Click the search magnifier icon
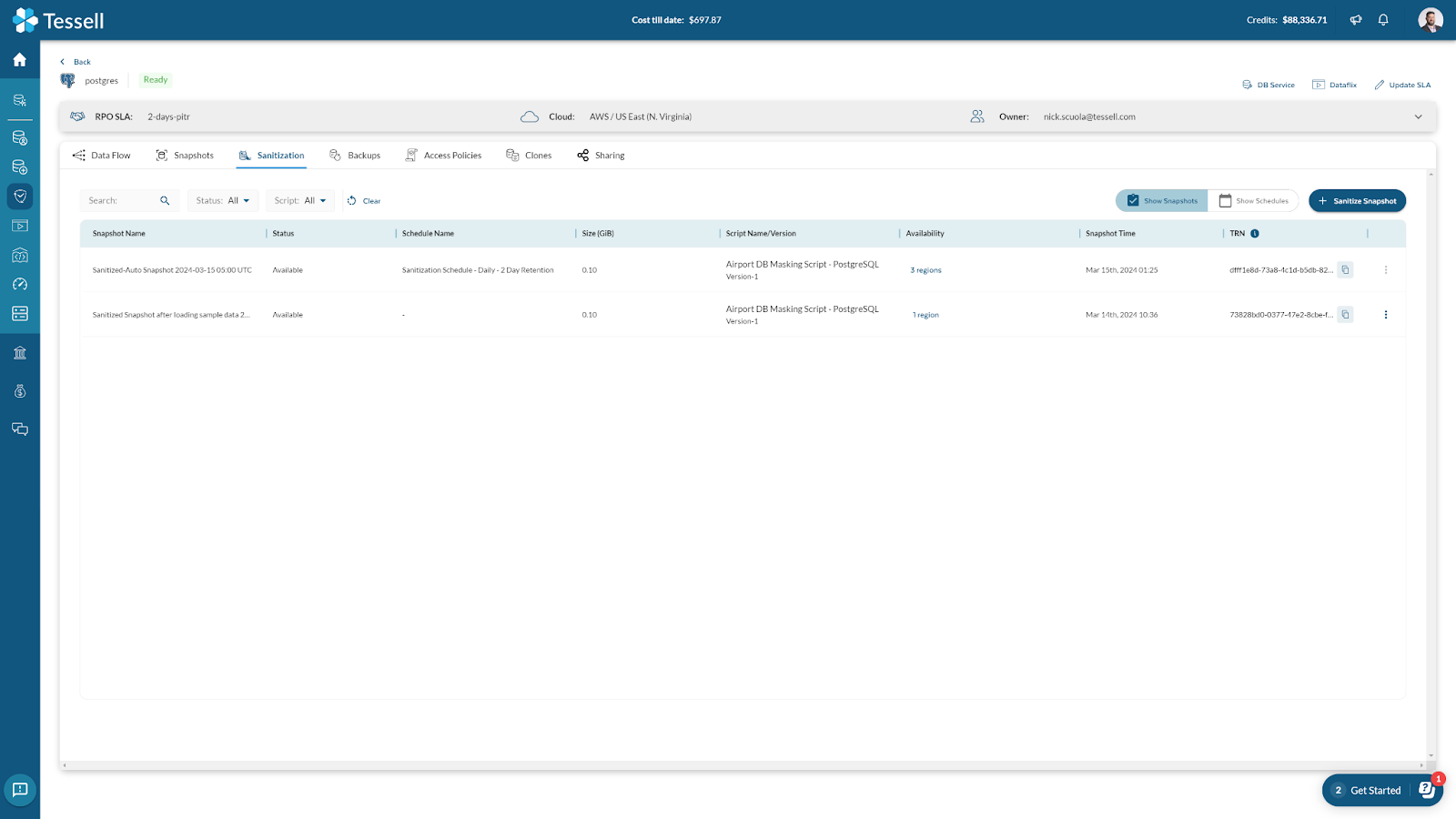 (165, 200)
